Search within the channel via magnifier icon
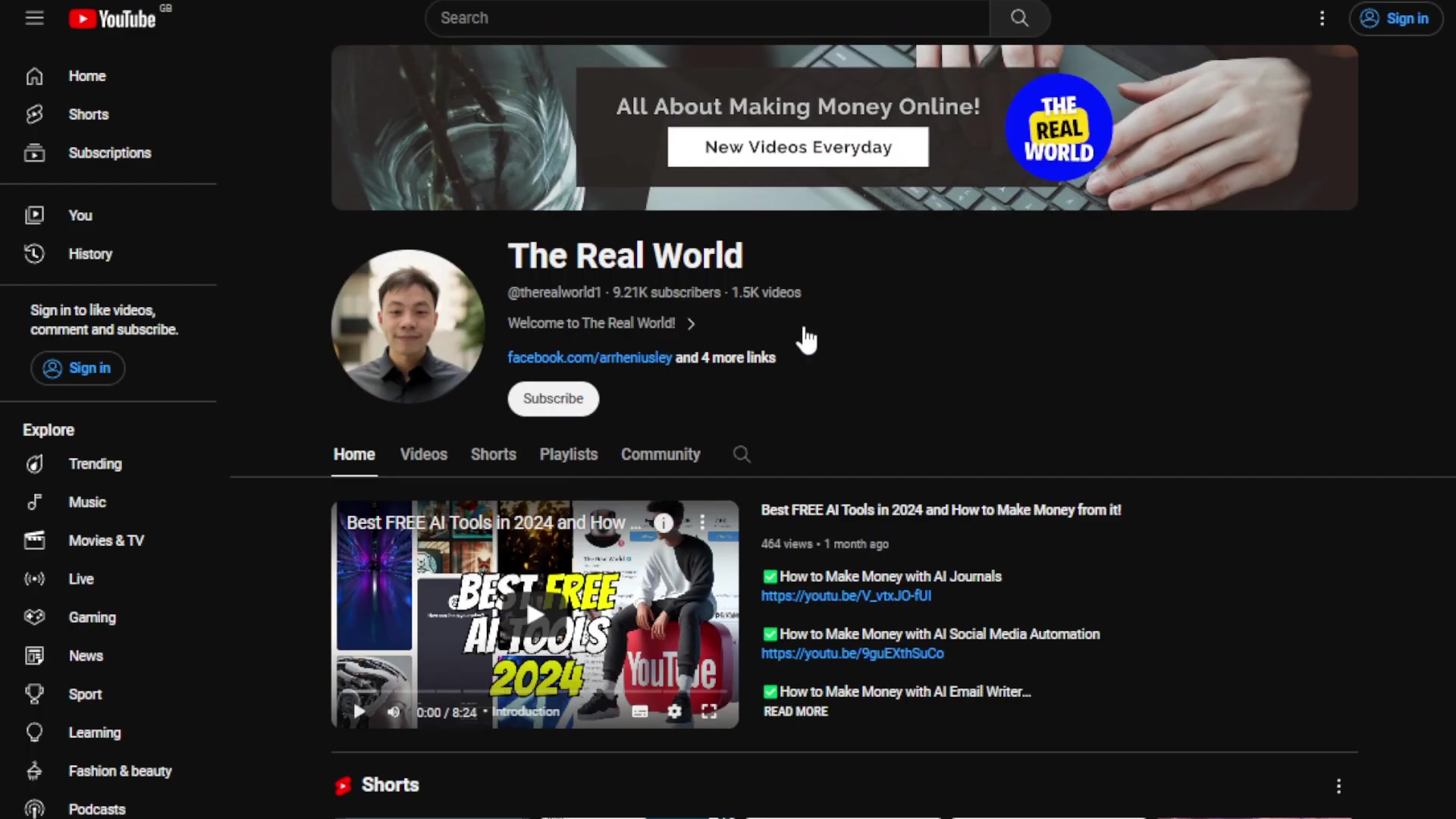Viewport: 1456px width, 819px height. pyautogui.click(x=742, y=454)
